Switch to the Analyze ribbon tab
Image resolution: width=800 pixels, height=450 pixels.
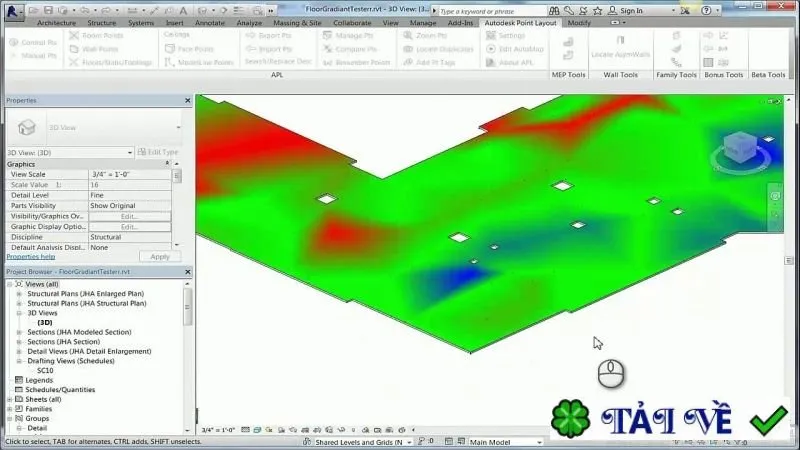click(x=249, y=23)
